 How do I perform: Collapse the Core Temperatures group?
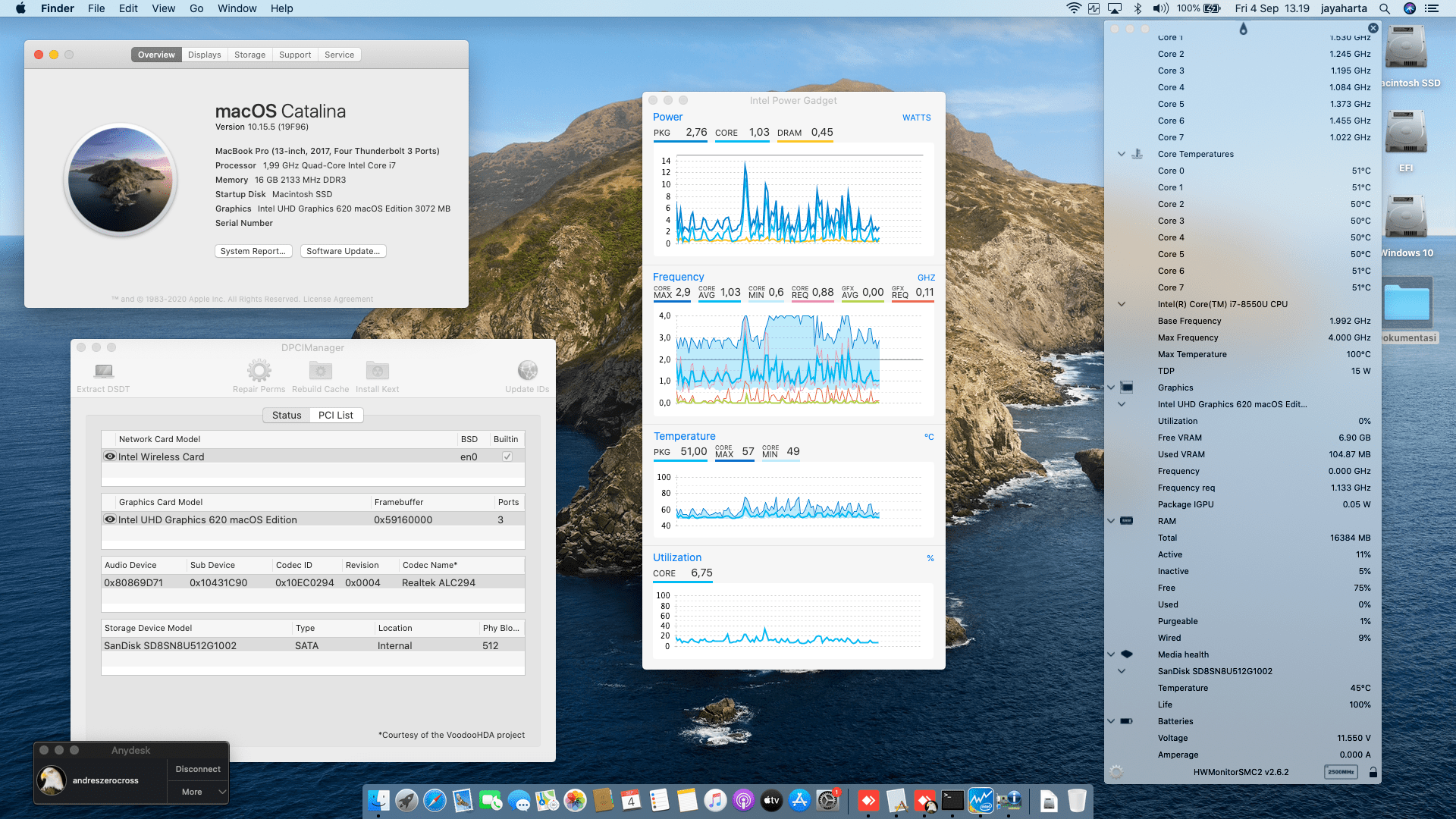[1122, 154]
